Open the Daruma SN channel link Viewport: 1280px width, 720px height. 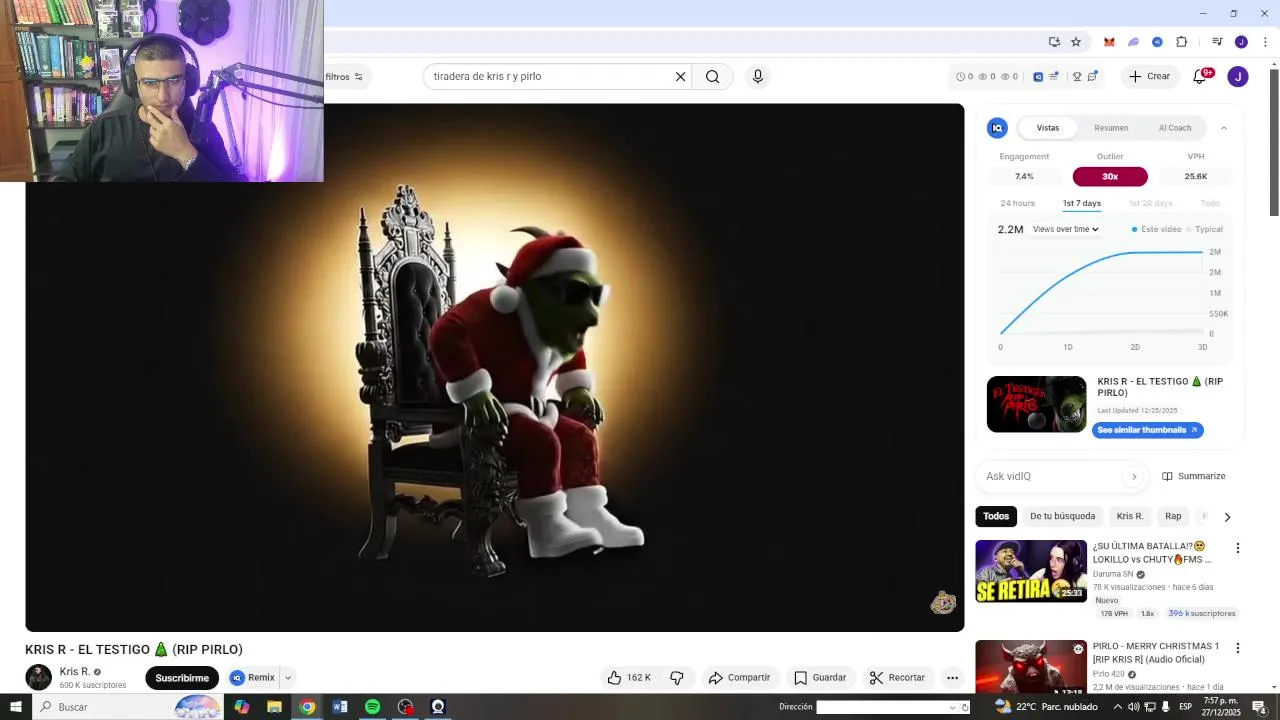coord(1113,574)
